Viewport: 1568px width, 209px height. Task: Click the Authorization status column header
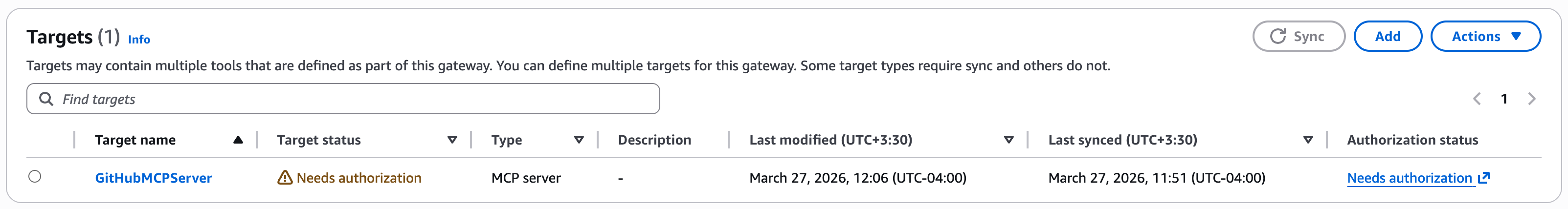point(1412,140)
